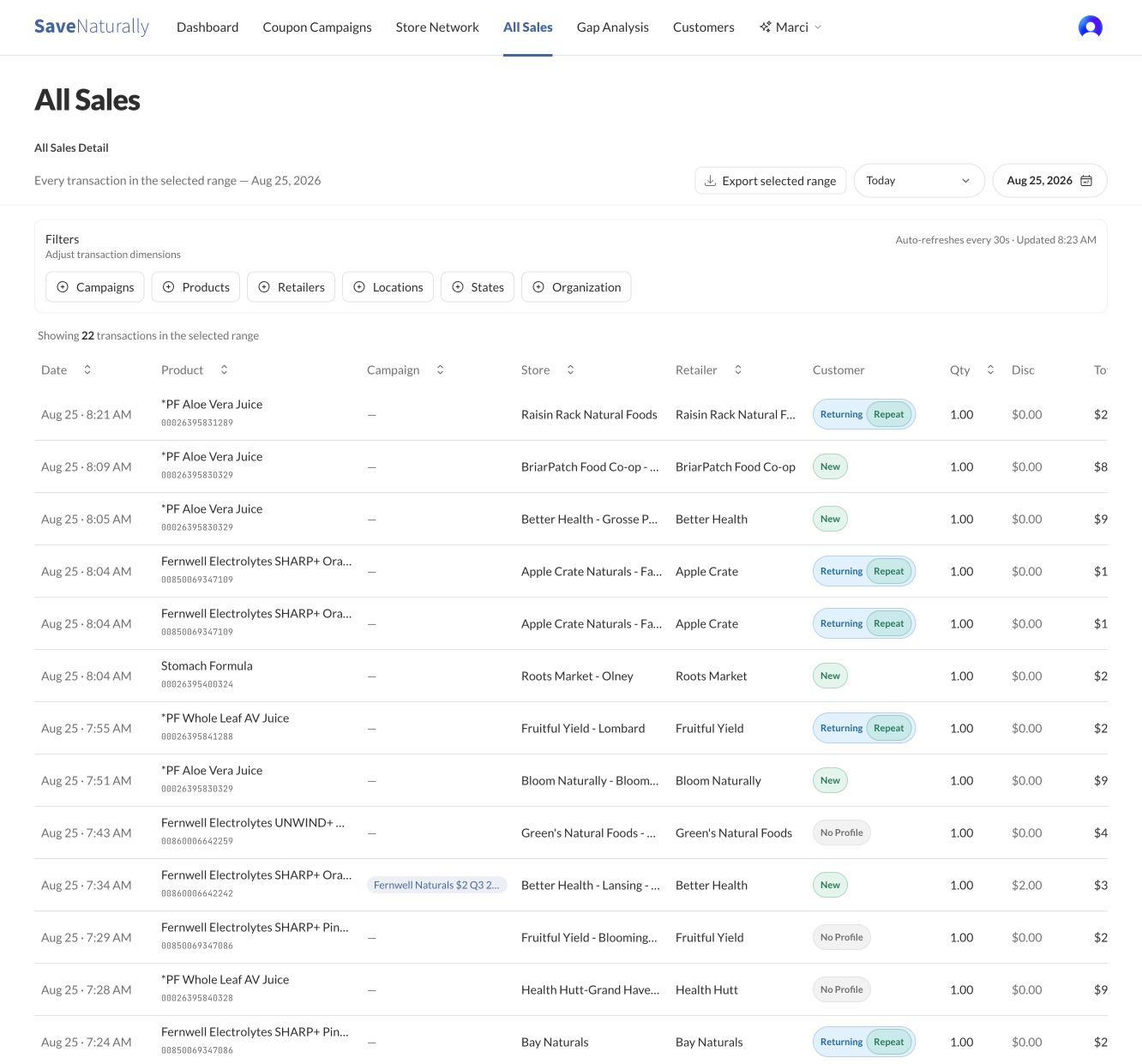Click the plus icon on Products filter
This screenshot has height=1064, width=1142.
coord(169,287)
